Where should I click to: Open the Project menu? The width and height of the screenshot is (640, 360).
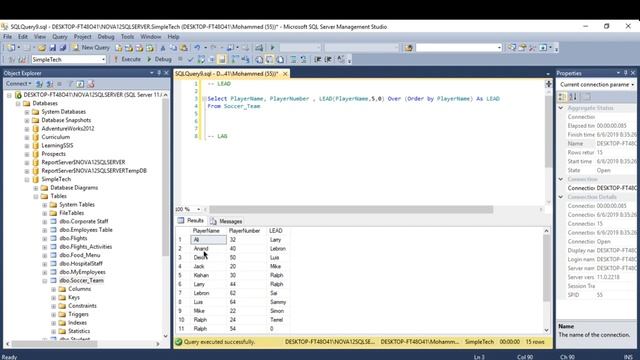tap(82, 37)
